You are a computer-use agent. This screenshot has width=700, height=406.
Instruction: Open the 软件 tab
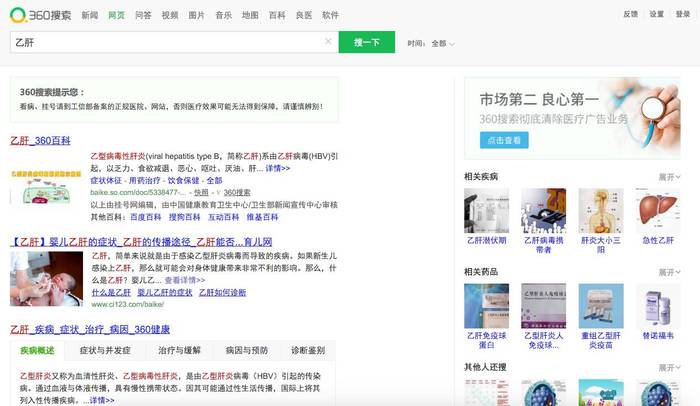click(330, 15)
